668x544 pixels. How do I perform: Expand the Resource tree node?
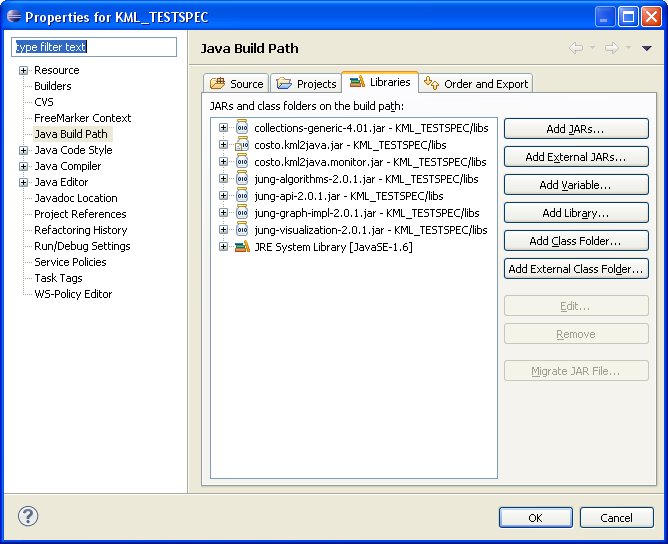(x=23, y=70)
